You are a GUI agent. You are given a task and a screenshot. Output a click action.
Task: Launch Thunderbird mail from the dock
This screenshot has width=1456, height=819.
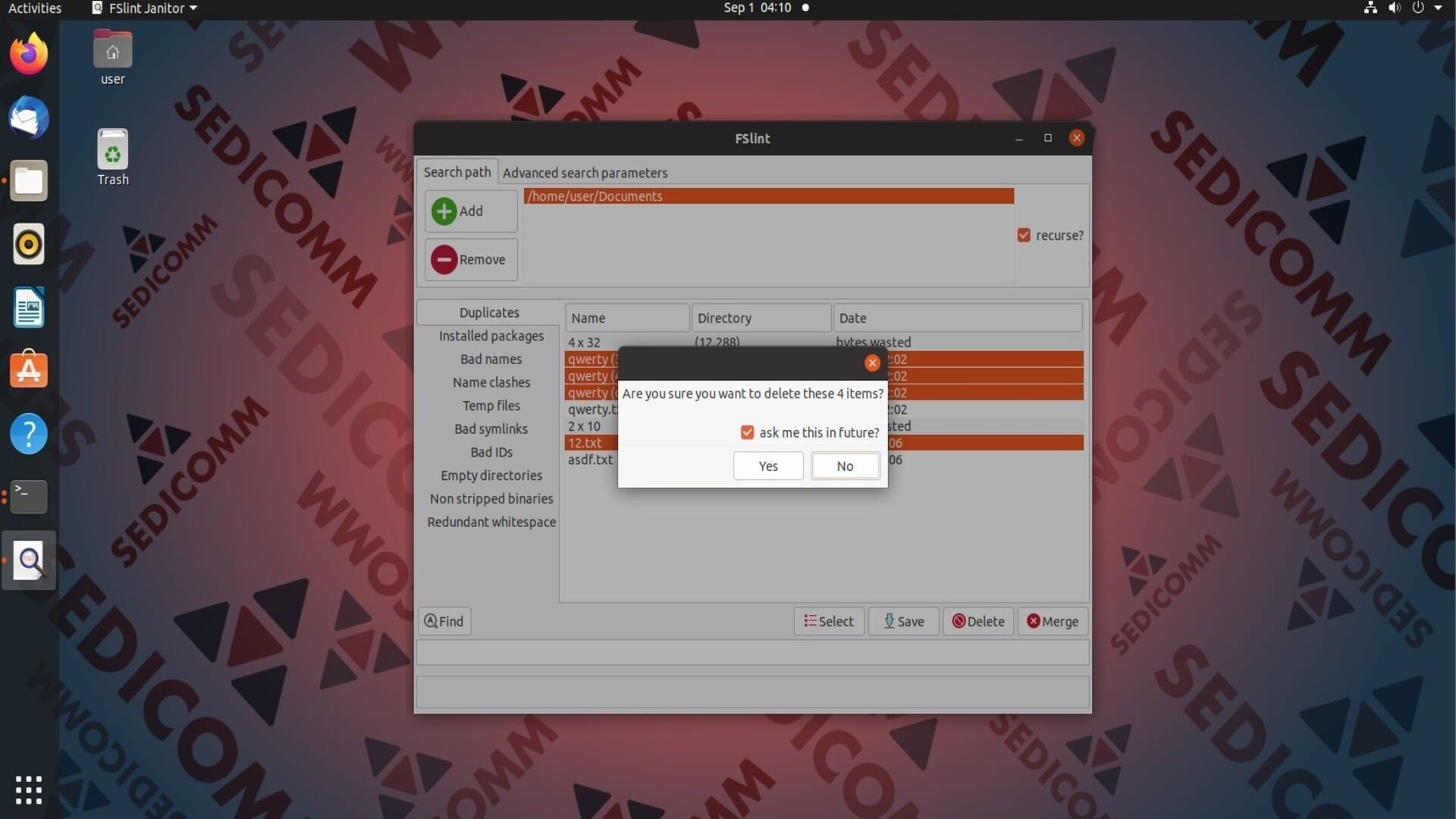pyautogui.click(x=29, y=118)
